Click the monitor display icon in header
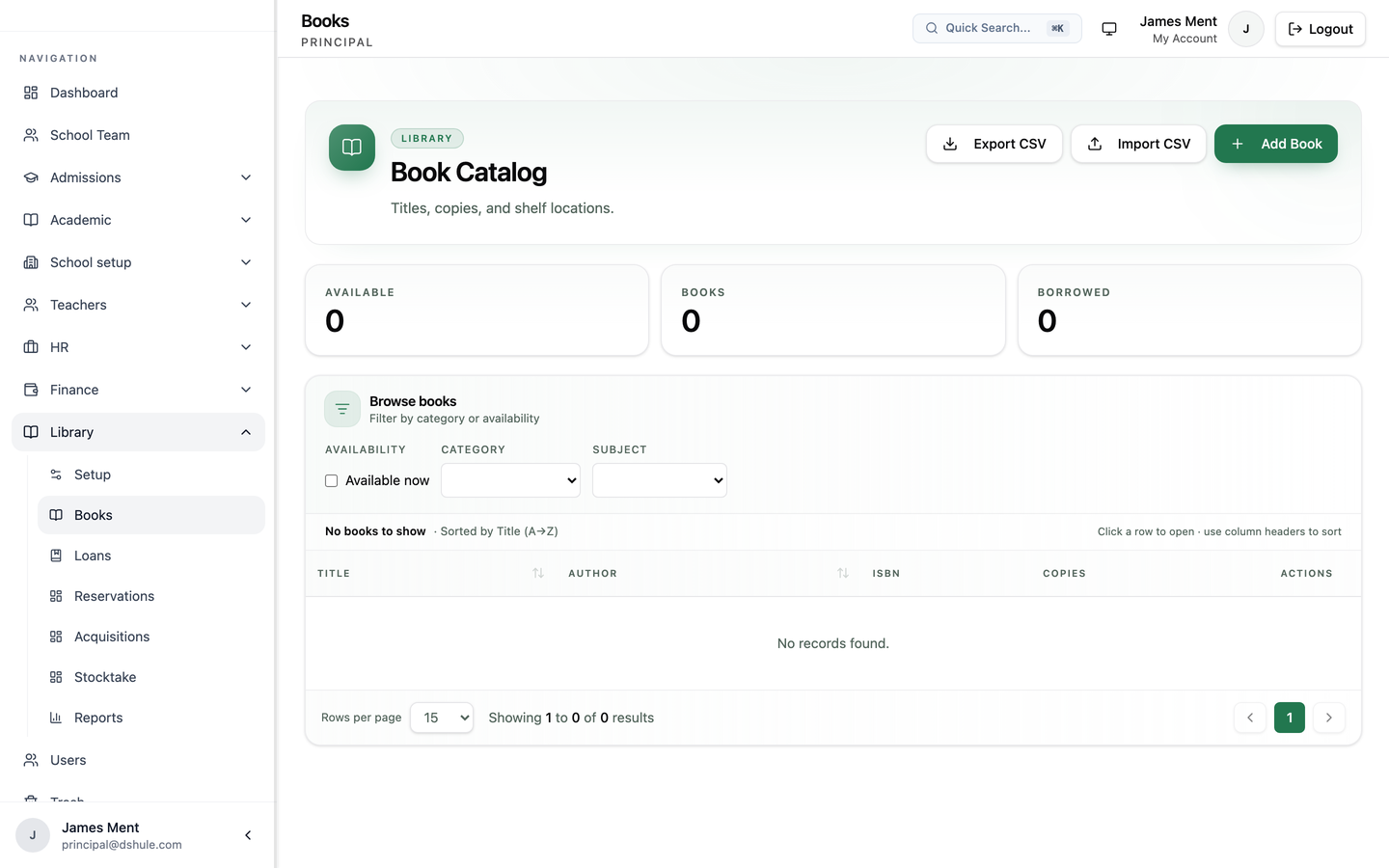Image resolution: width=1389 pixels, height=868 pixels. click(1109, 29)
